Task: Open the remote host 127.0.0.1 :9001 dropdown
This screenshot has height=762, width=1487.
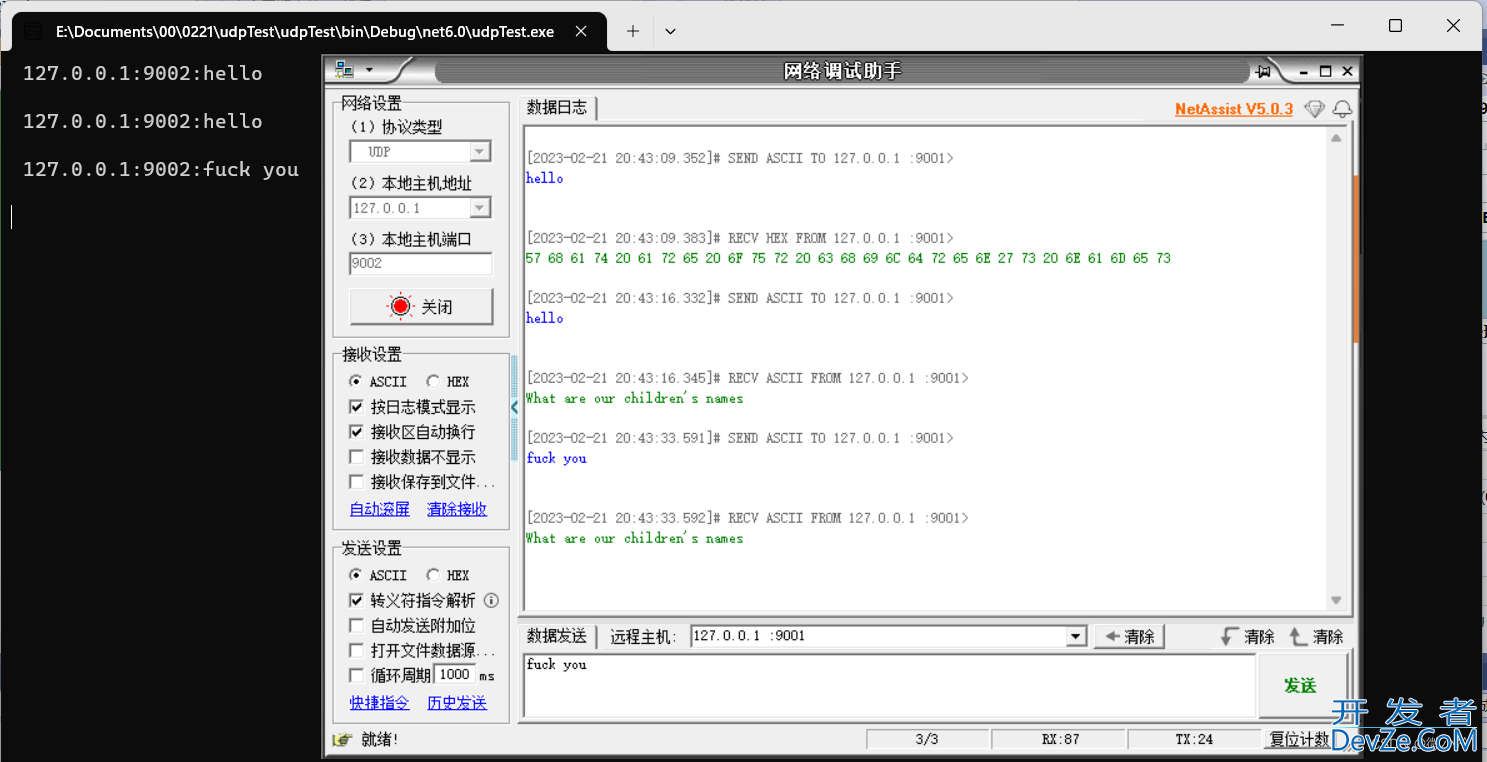Action: (x=1076, y=637)
